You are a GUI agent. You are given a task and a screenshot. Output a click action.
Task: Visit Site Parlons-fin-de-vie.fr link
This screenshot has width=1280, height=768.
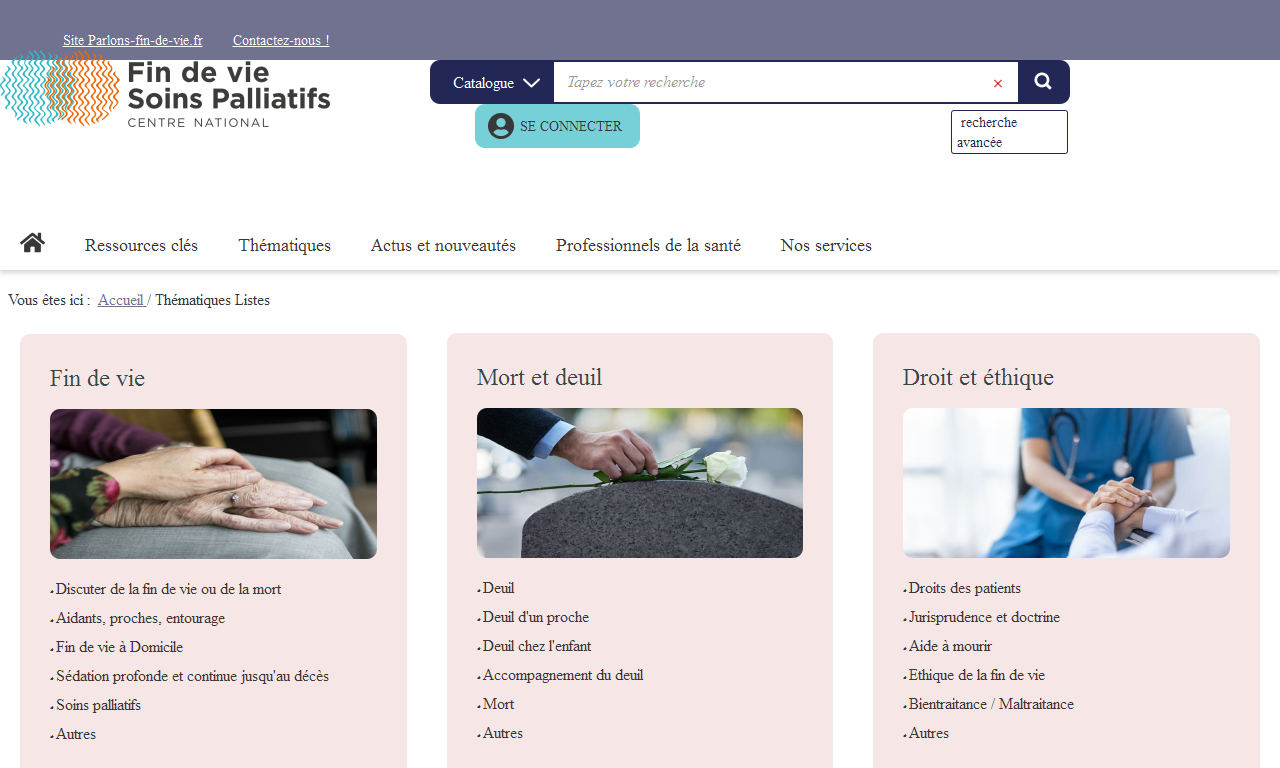pyautogui.click(x=133, y=40)
